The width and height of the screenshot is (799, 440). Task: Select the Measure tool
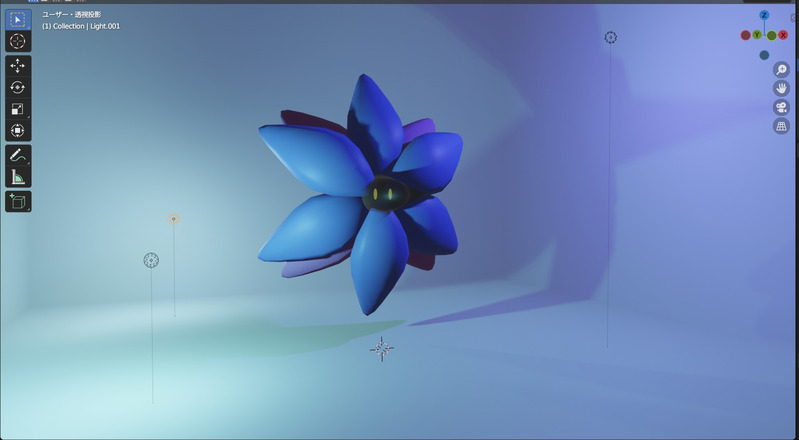click(18, 177)
